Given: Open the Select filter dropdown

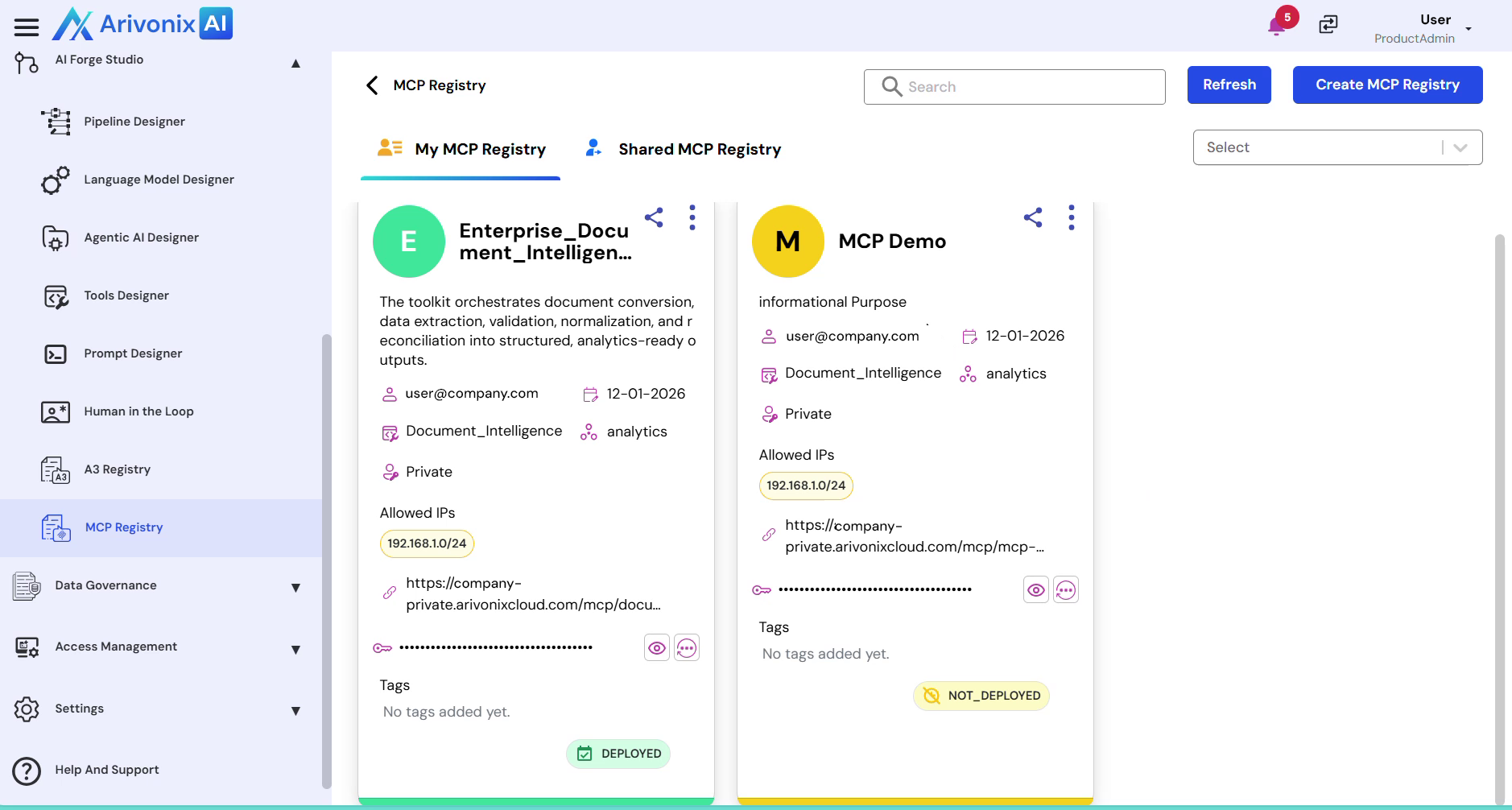Looking at the screenshot, I should coord(1337,147).
